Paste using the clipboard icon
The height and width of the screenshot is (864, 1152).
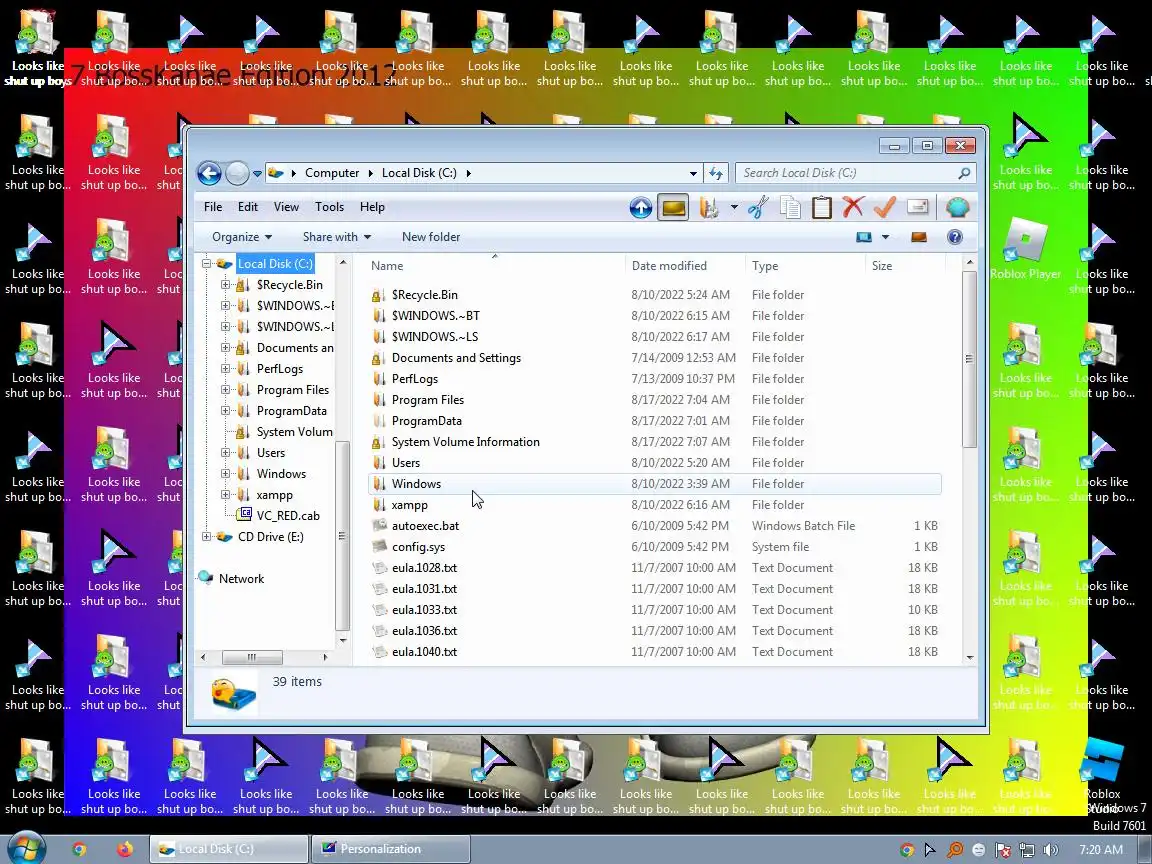tap(821, 208)
